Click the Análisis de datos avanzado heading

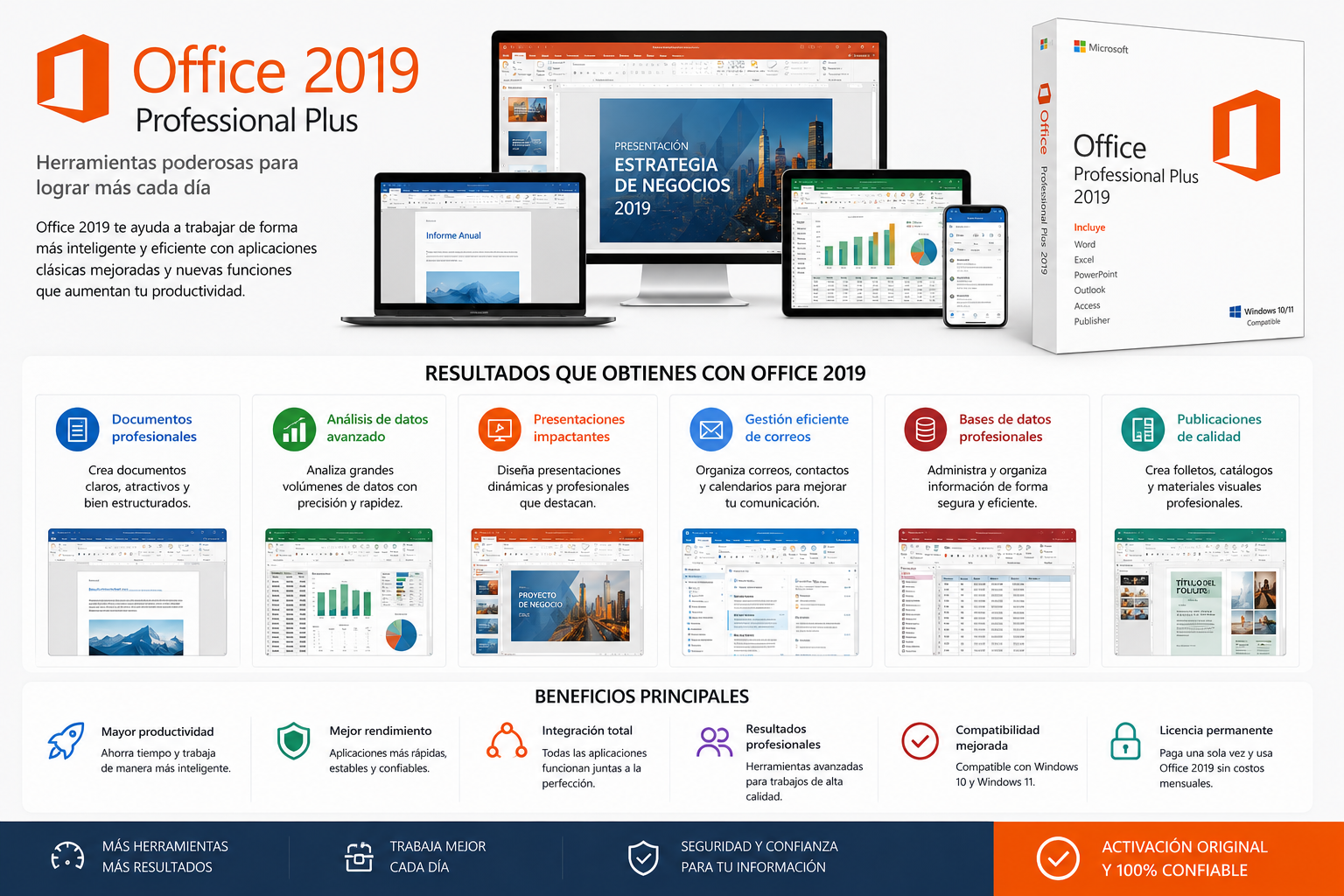377,428
